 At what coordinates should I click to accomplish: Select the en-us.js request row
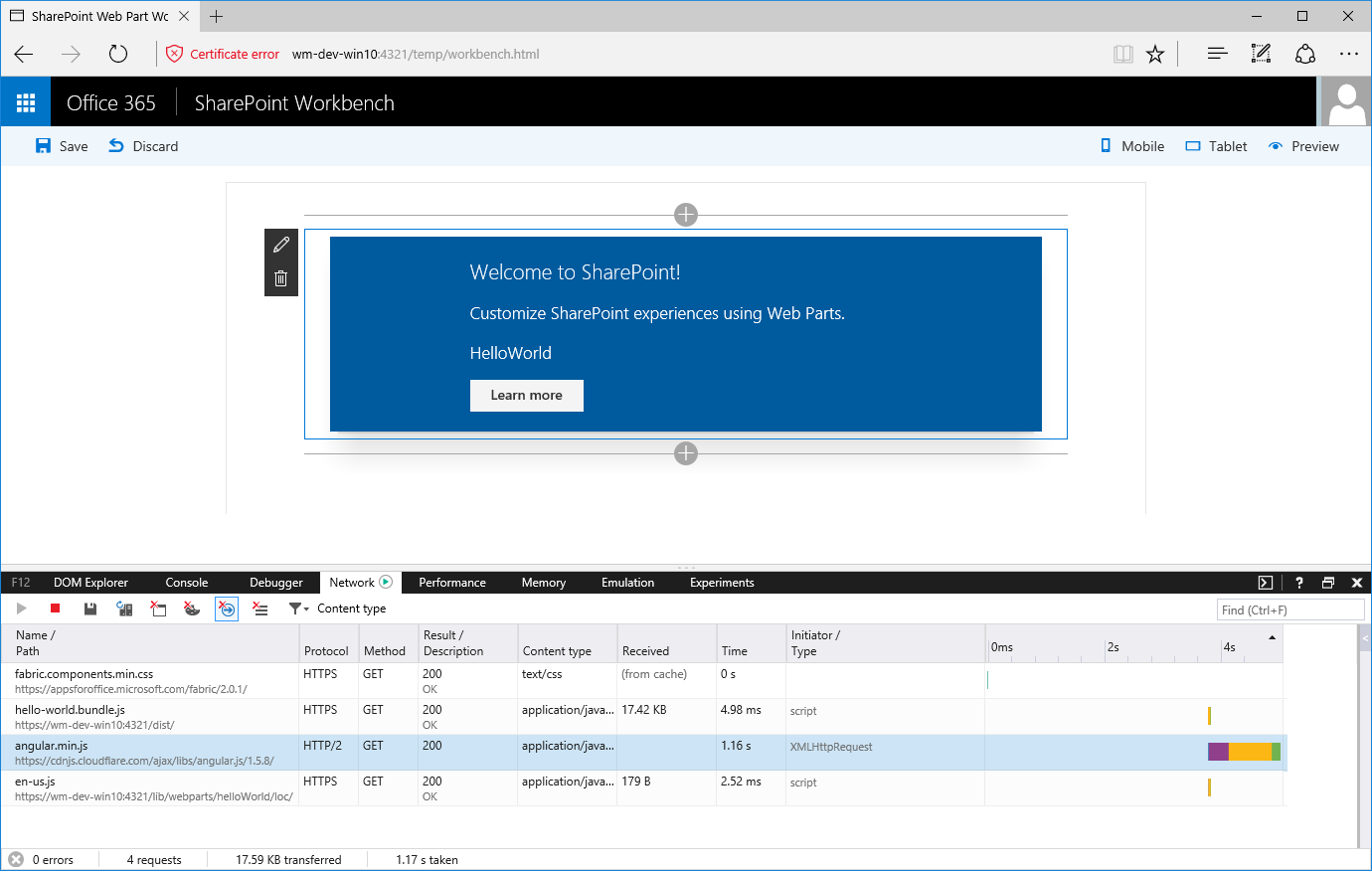(642, 788)
